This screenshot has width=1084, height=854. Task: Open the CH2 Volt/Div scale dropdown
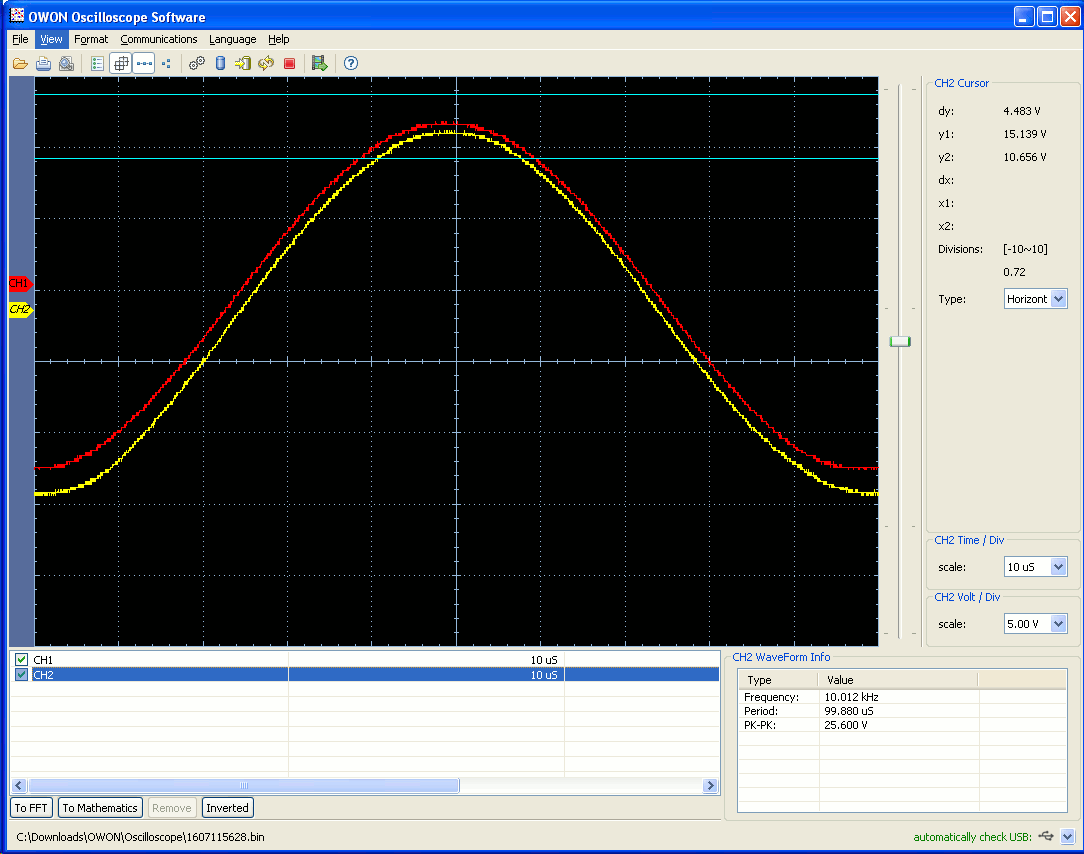coord(1058,624)
